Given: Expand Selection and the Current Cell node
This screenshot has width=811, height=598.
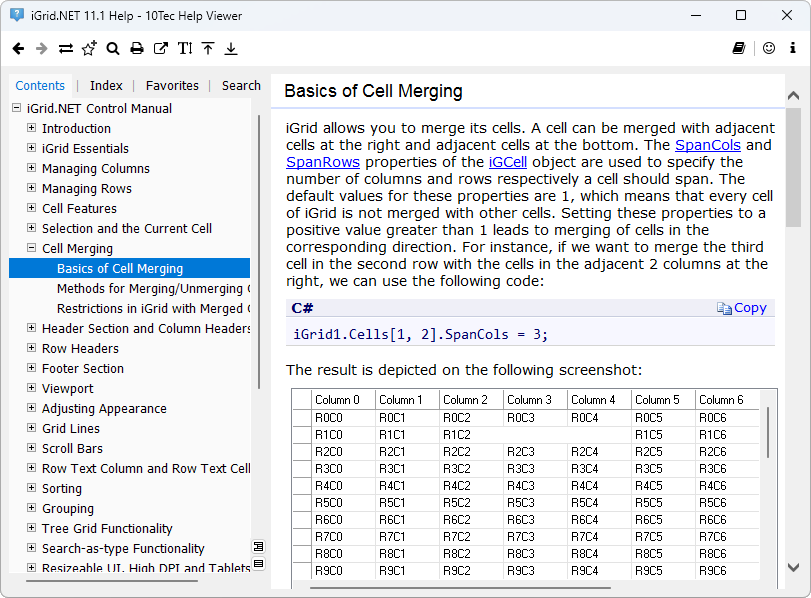Looking at the screenshot, I should (x=32, y=228).
